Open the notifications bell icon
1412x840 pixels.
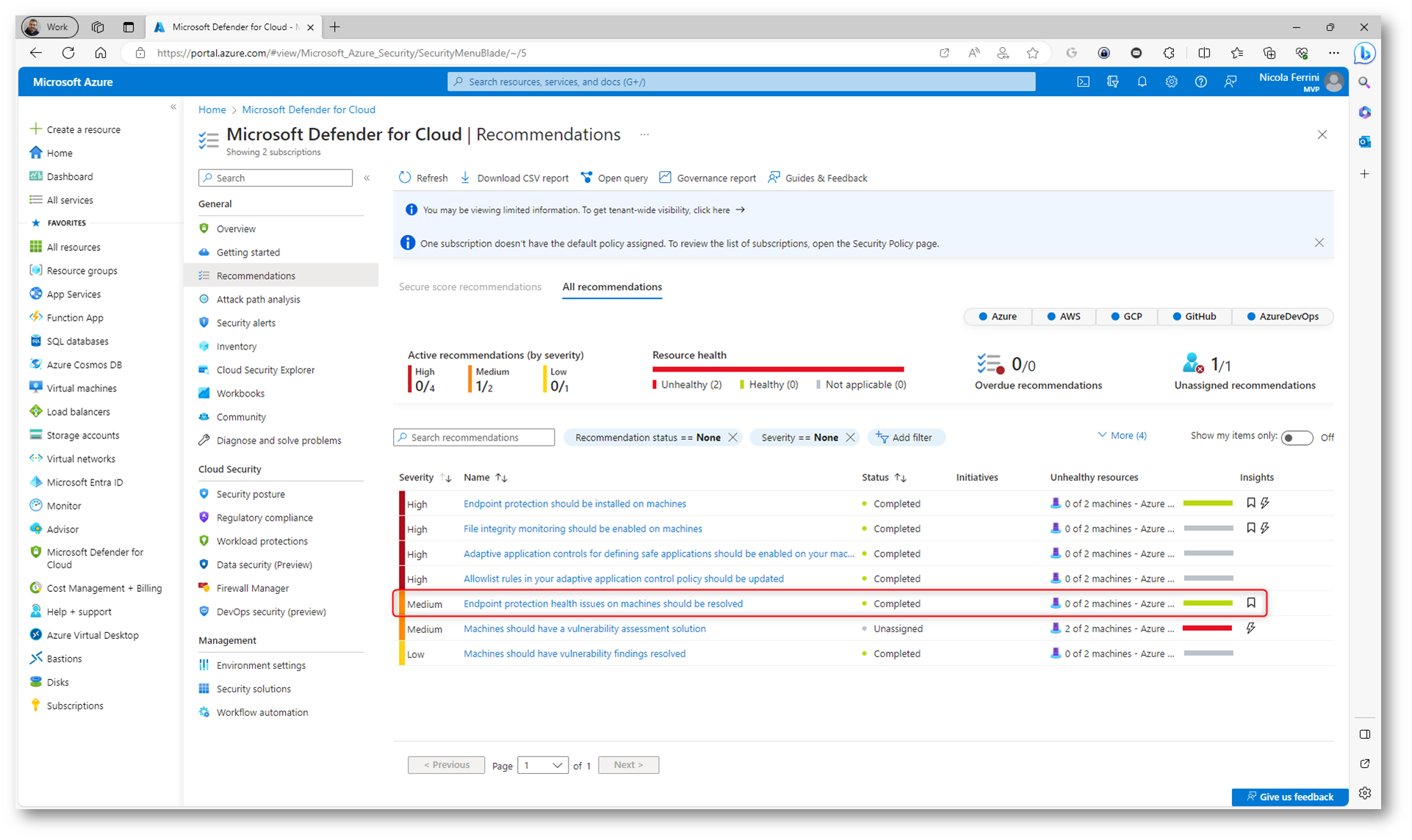(x=1142, y=82)
